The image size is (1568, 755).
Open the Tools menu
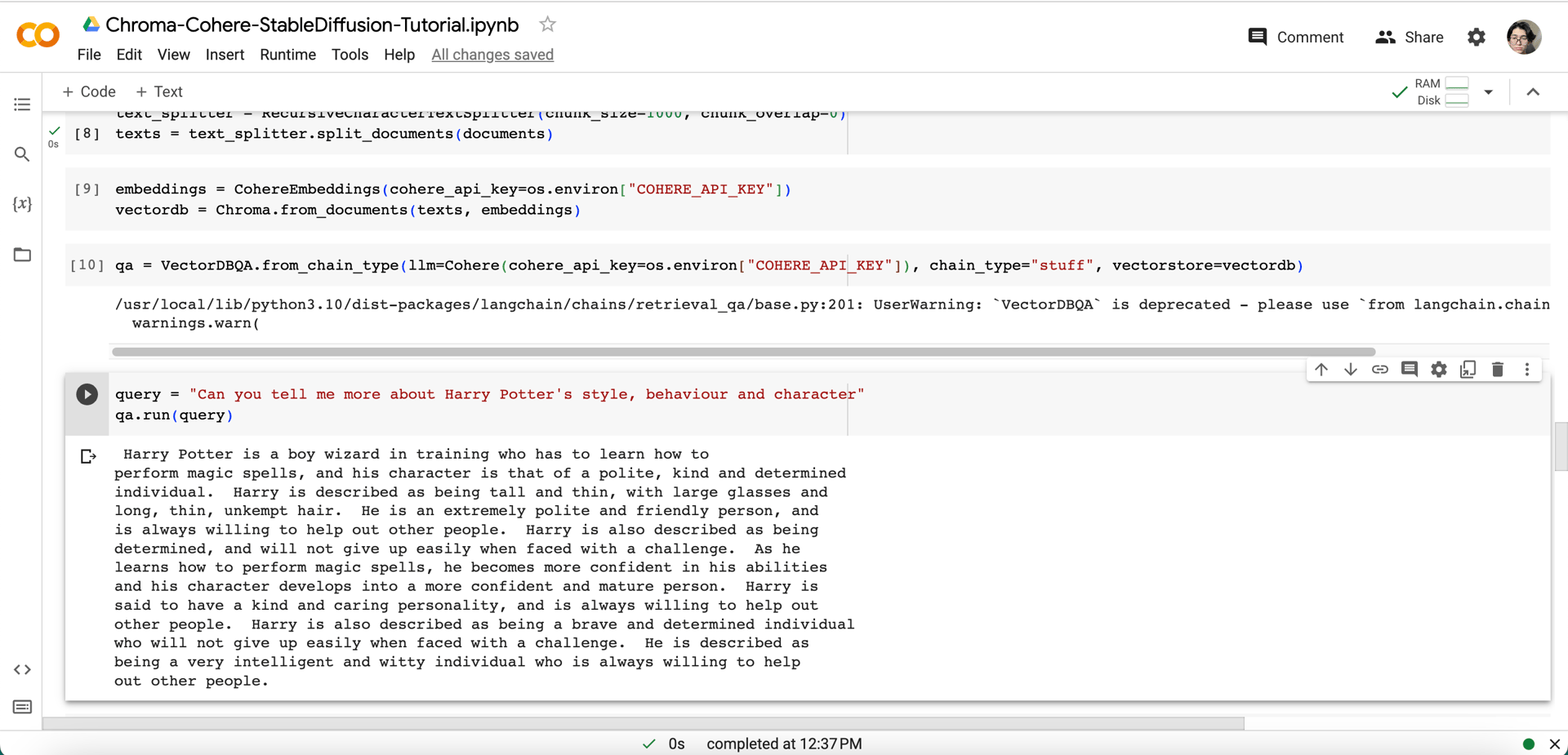(350, 55)
